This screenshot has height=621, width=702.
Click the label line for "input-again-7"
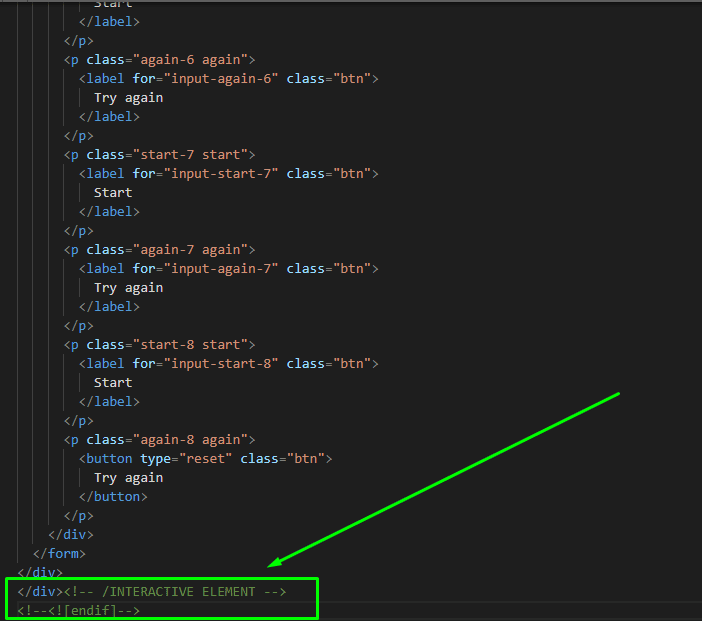(x=228, y=269)
